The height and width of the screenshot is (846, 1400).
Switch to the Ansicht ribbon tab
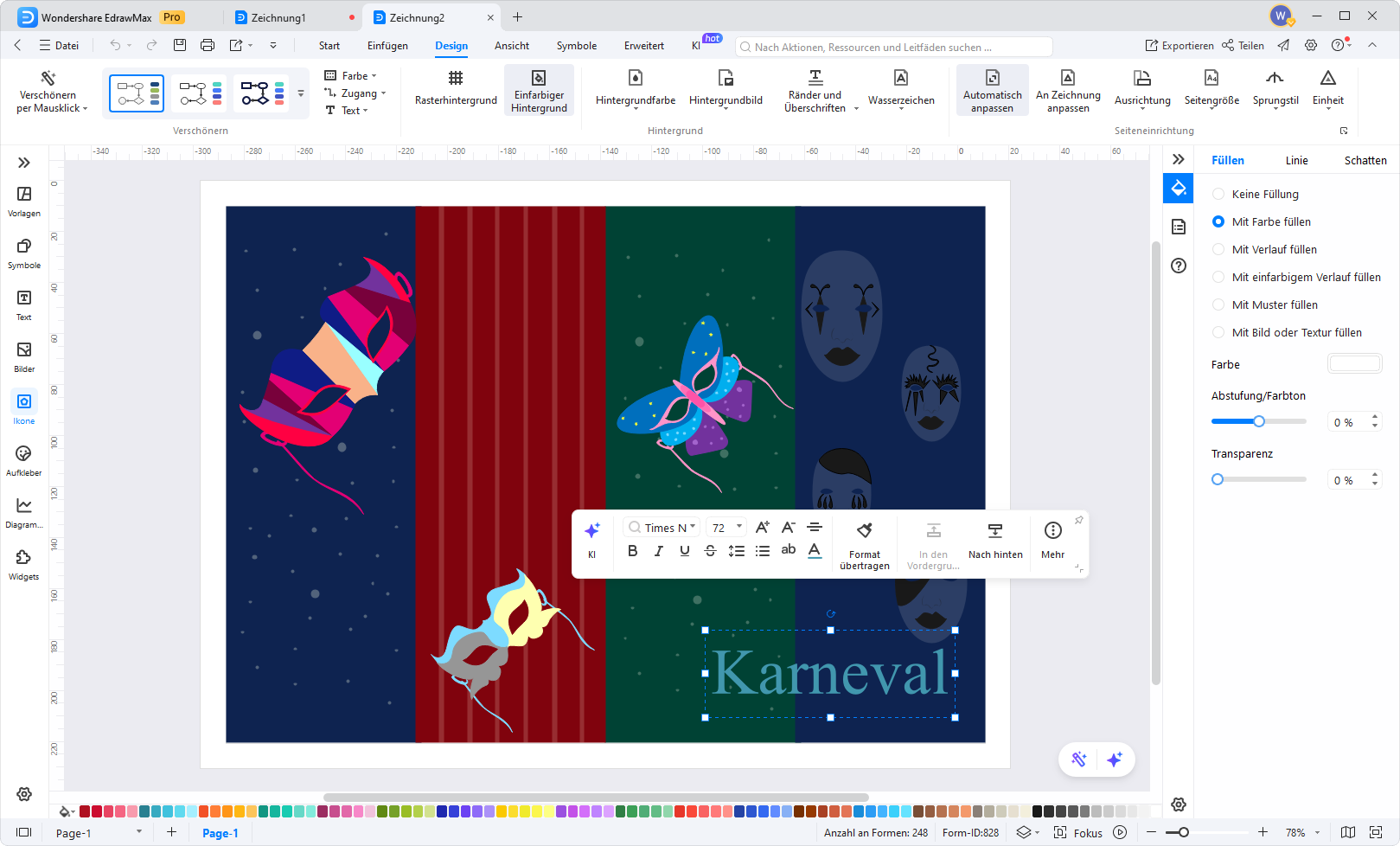click(x=511, y=46)
